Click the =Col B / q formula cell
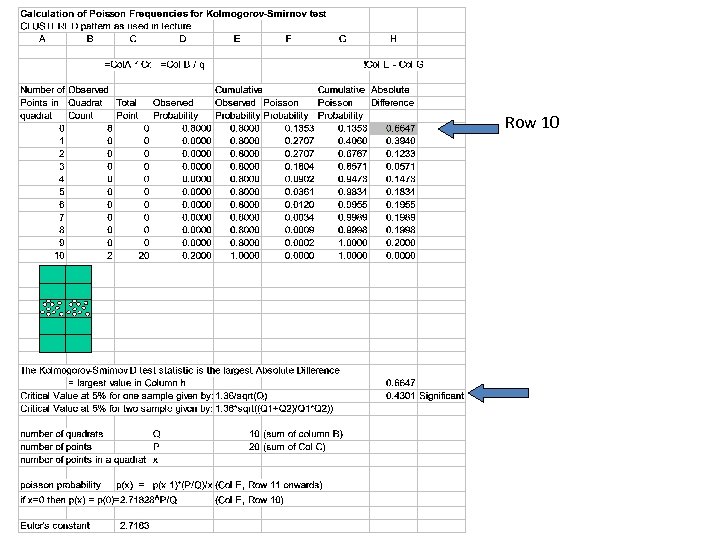Screen dimensions: 720x540 183,65
